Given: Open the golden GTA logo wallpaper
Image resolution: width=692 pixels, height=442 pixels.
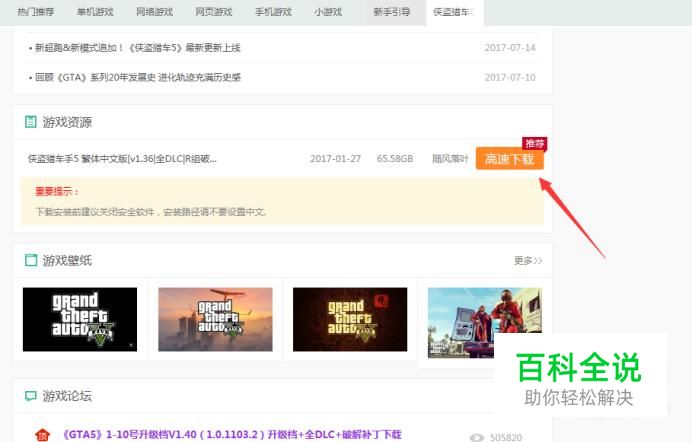Looking at the screenshot, I should pos(350,319).
